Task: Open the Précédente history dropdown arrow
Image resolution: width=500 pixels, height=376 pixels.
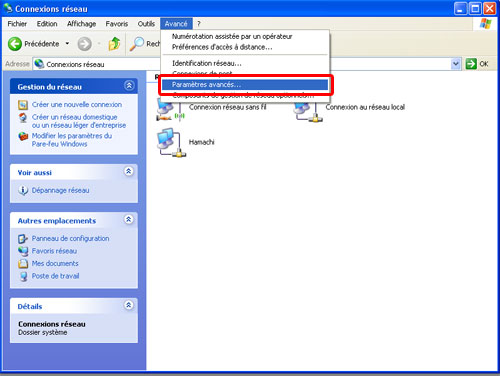Action: tap(67, 44)
